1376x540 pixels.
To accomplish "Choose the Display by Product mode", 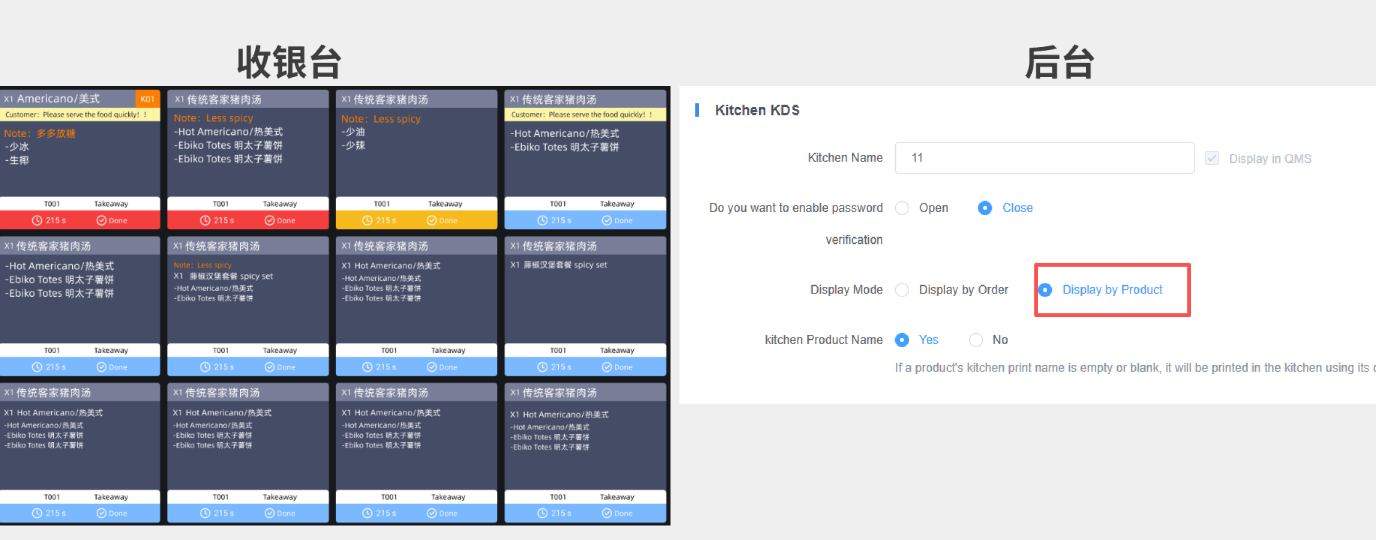I will 1046,290.
